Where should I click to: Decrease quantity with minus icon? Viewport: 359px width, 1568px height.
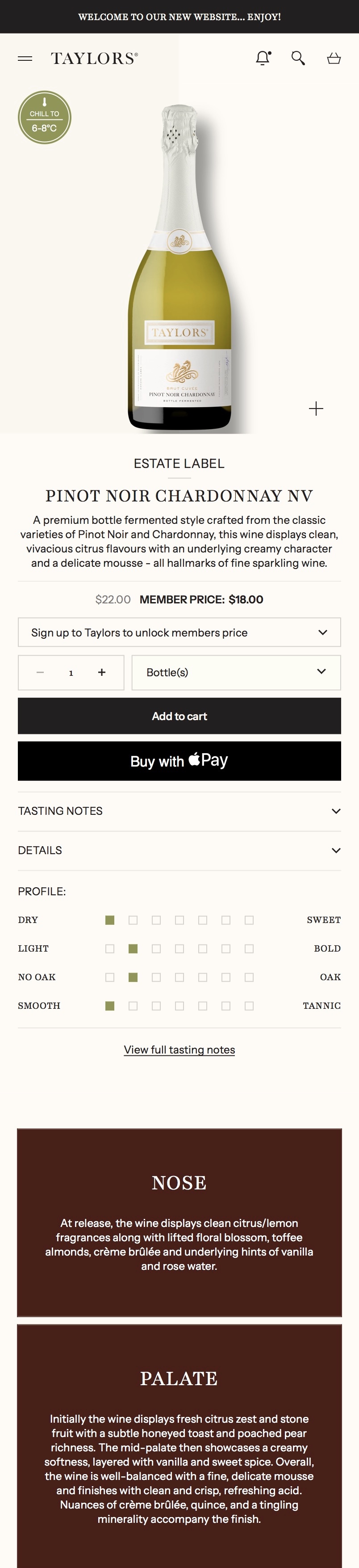click(x=40, y=672)
